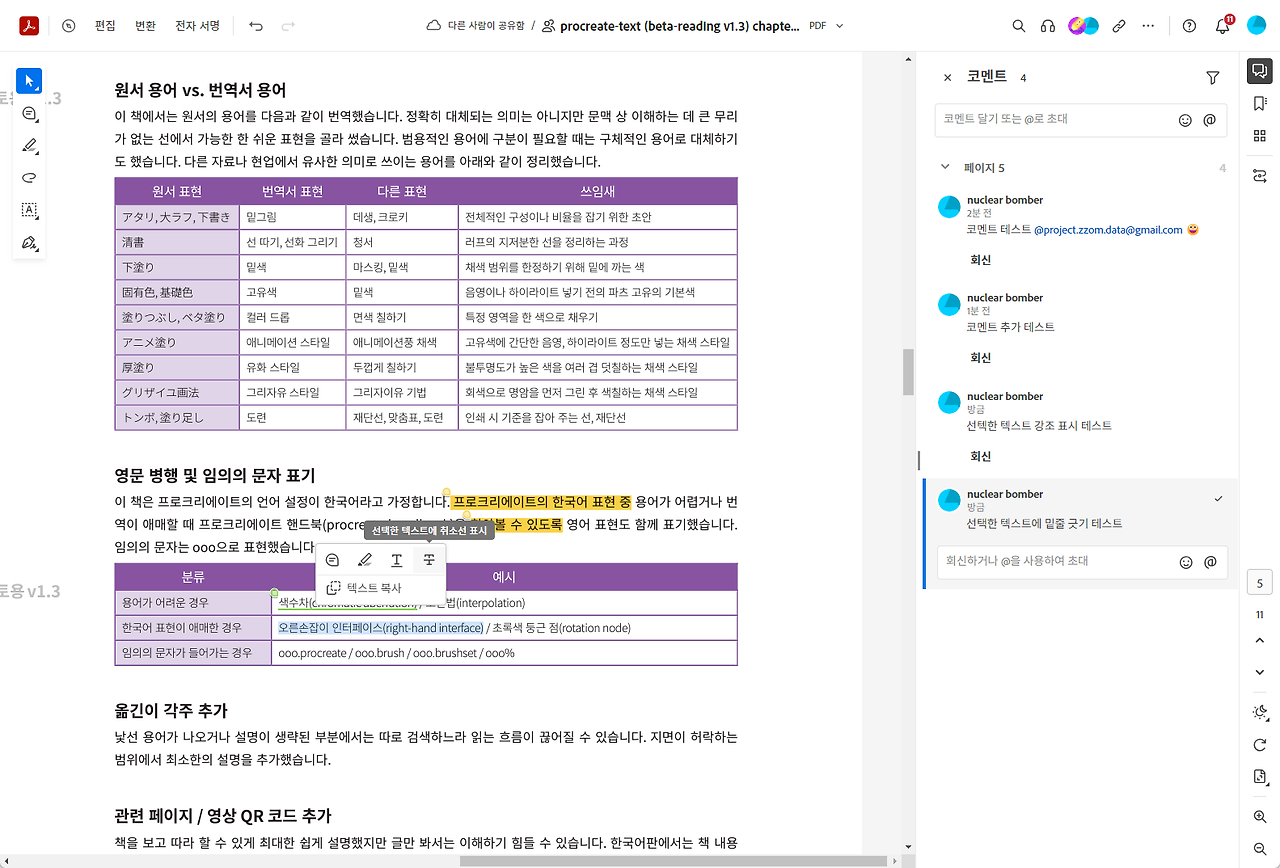Filter comments with the funnel icon
The width and height of the screenshot is (1280, 868).
pyautogui.click(x=1213, y=78)
